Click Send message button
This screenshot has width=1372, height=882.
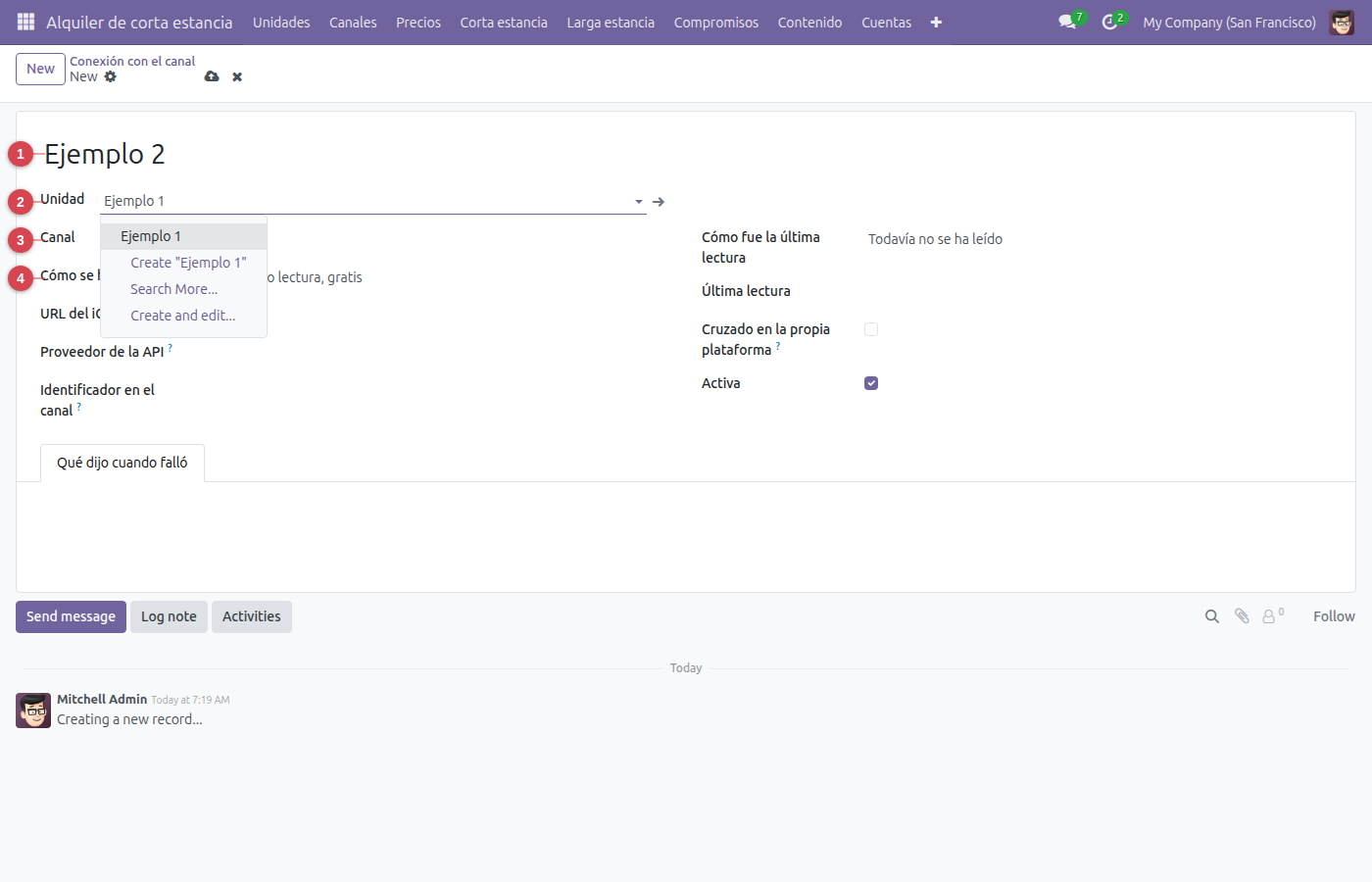[x=71, y=616]
